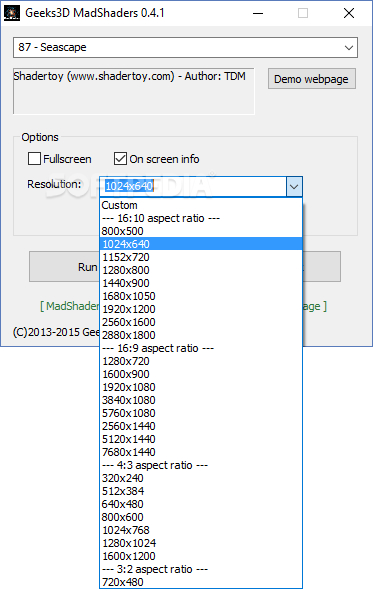Choose 512x384 resolution

pyautogui.click(x=201, y=491)
